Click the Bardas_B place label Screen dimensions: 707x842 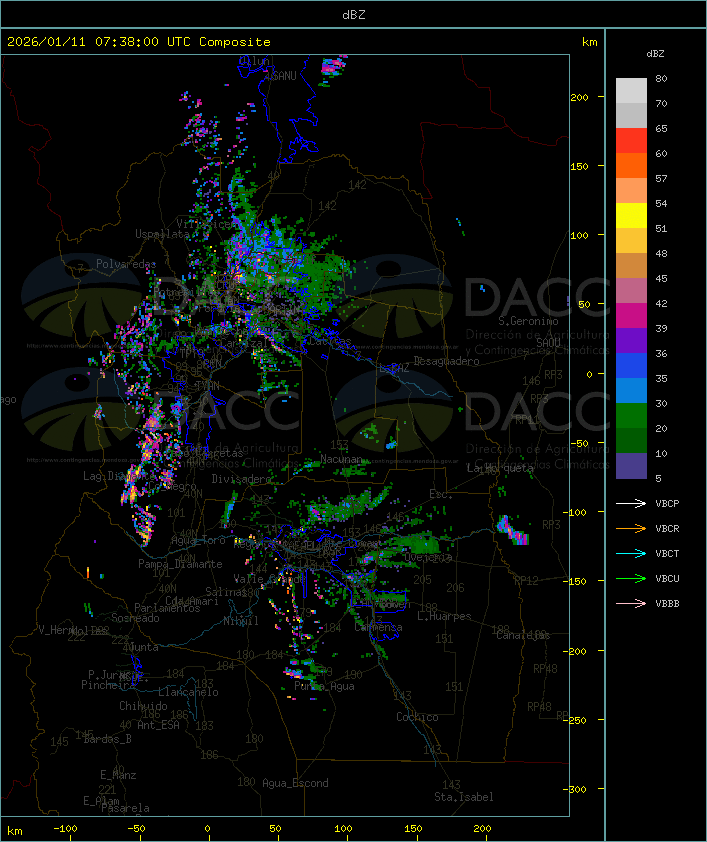107,739
